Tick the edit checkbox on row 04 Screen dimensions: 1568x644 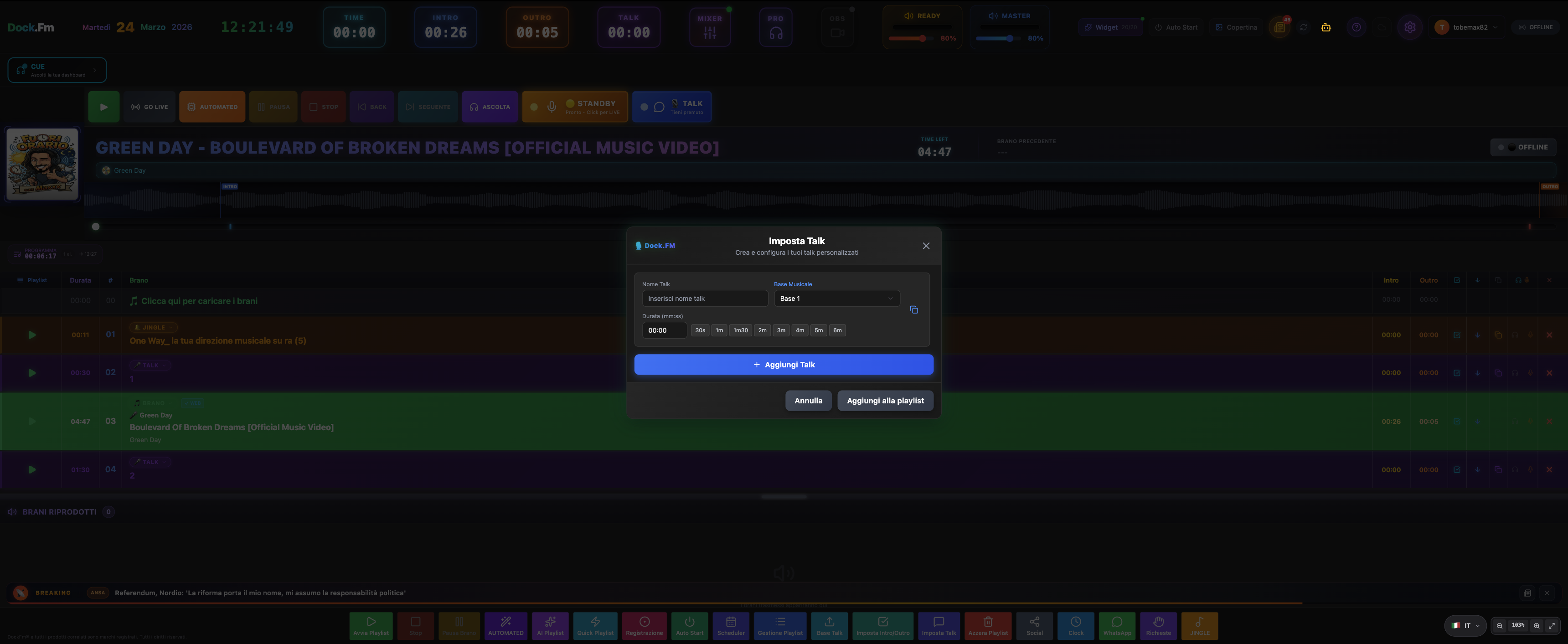[1457, 470]
